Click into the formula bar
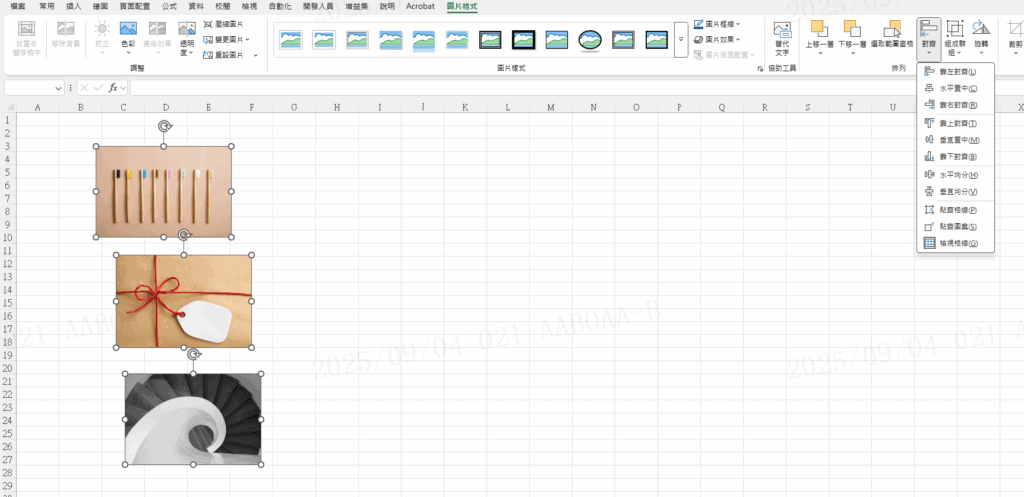This screenshot has width=1024, height=497. (577, 88)
